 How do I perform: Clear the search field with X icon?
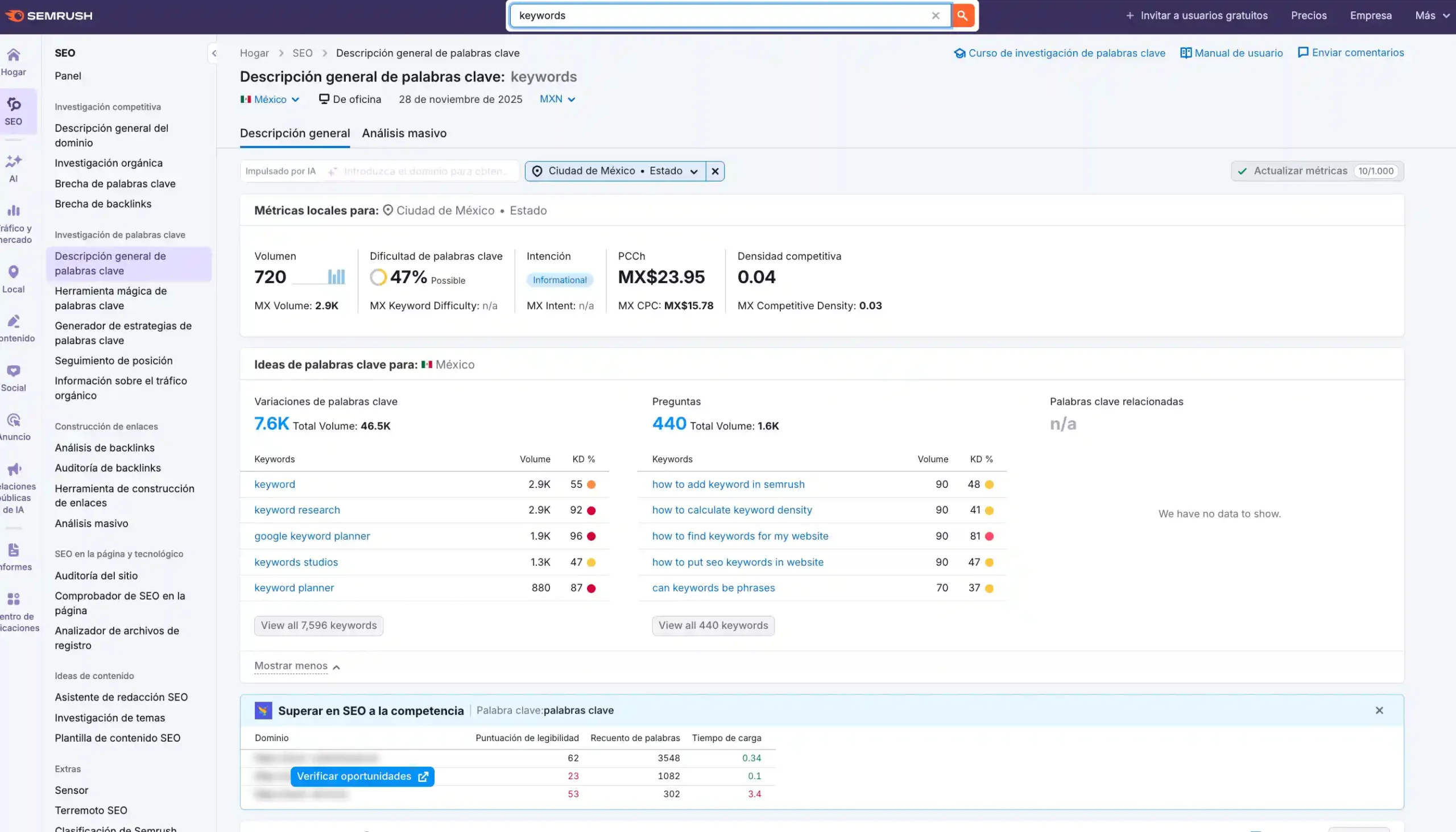pos(936,15)
